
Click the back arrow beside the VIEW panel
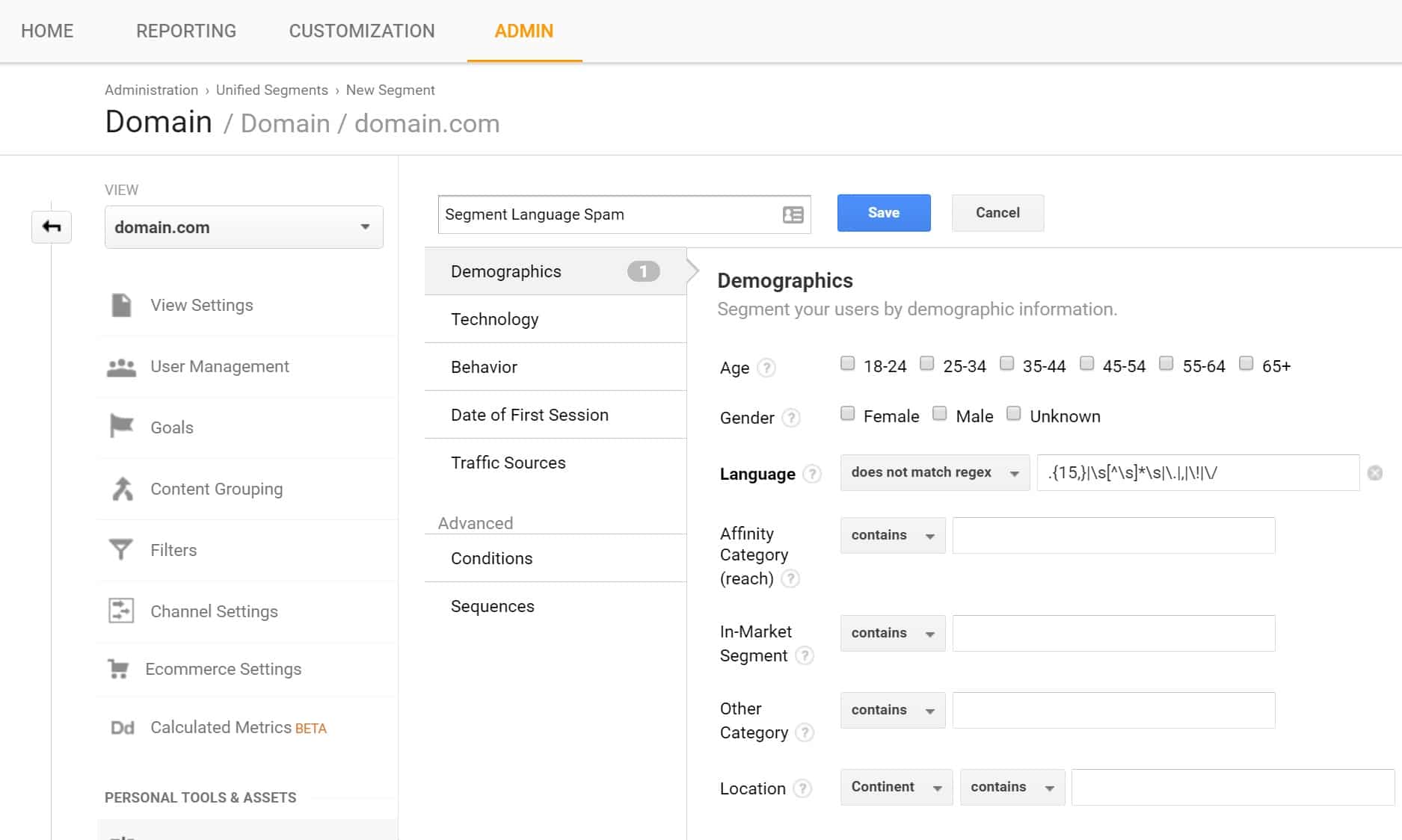[x=51, y=226]
